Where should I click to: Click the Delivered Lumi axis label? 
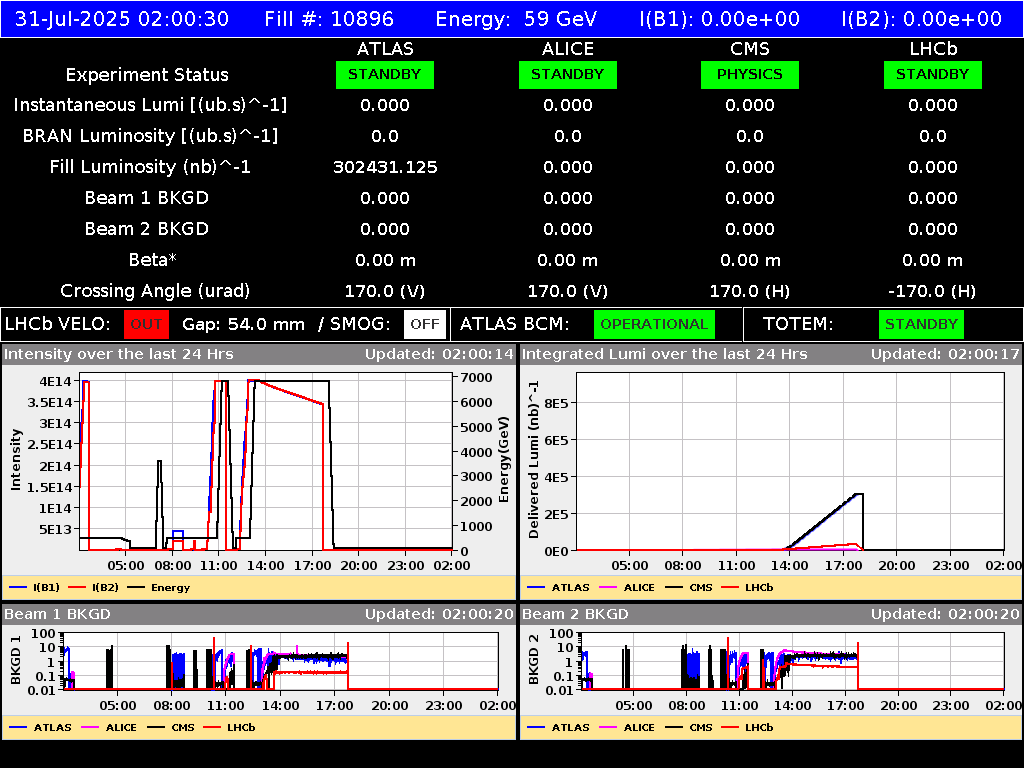point(534,460)
